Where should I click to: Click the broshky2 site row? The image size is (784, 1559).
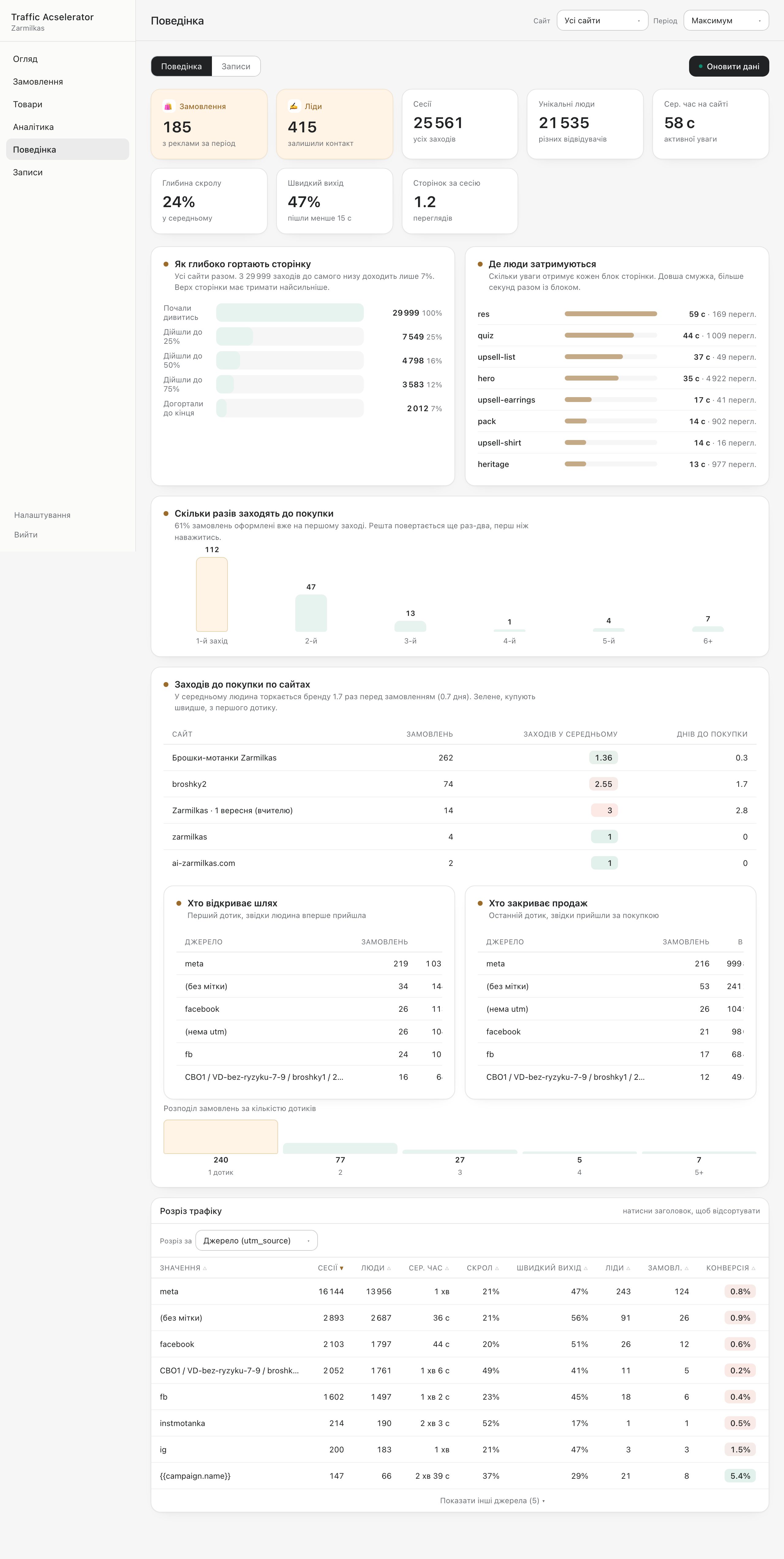pos(460,784)
